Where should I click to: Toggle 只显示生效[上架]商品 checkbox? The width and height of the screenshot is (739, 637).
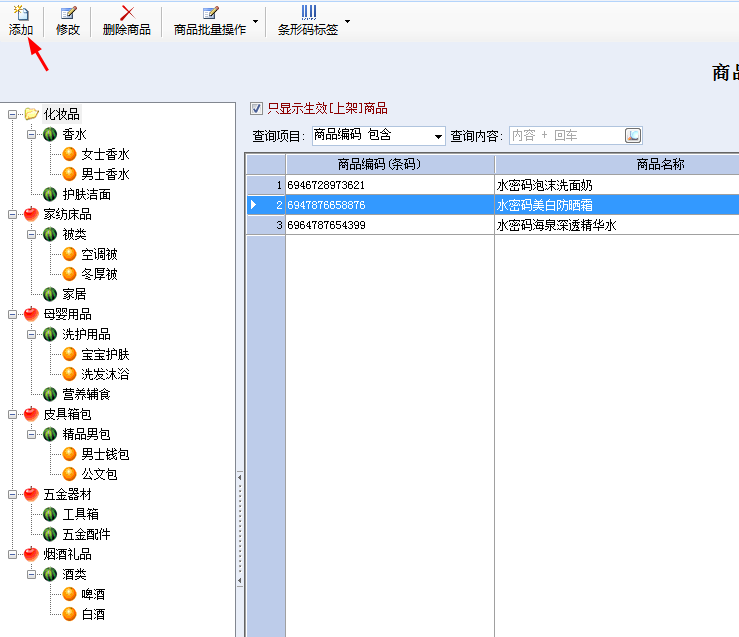pos(256,108)
